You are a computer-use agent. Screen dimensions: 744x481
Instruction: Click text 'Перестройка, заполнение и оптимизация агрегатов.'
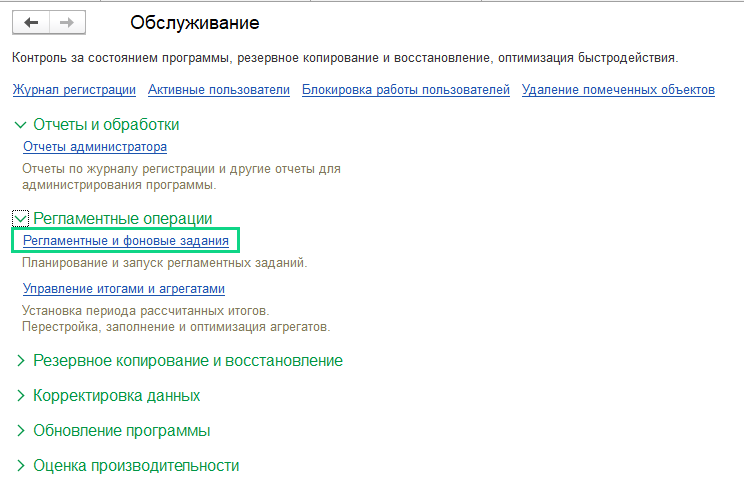pyautogui.click(x=176, y=327)
